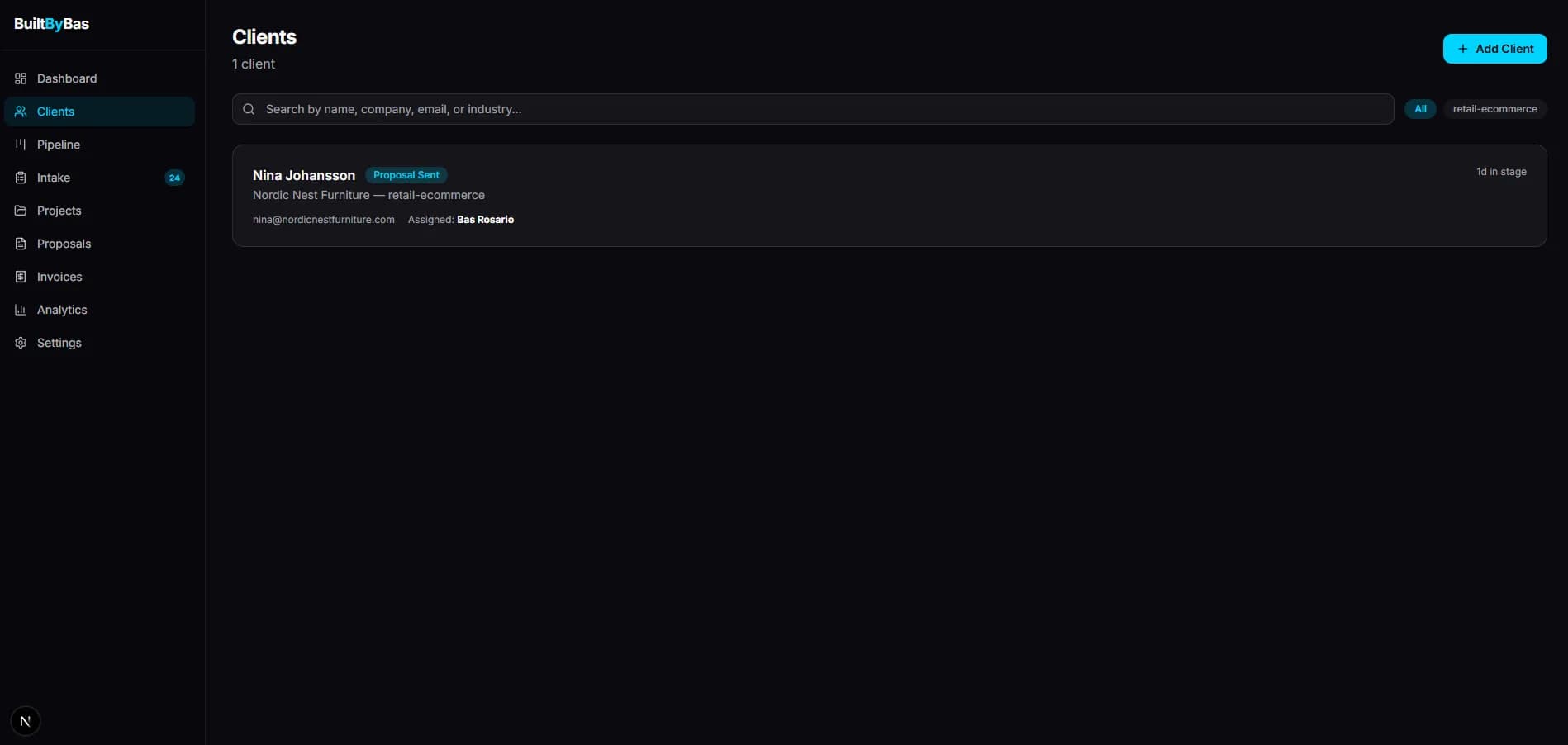1568x745 pixels.
Task: Click the Pipeline kanban icon
Action: [x=21, y=145]
